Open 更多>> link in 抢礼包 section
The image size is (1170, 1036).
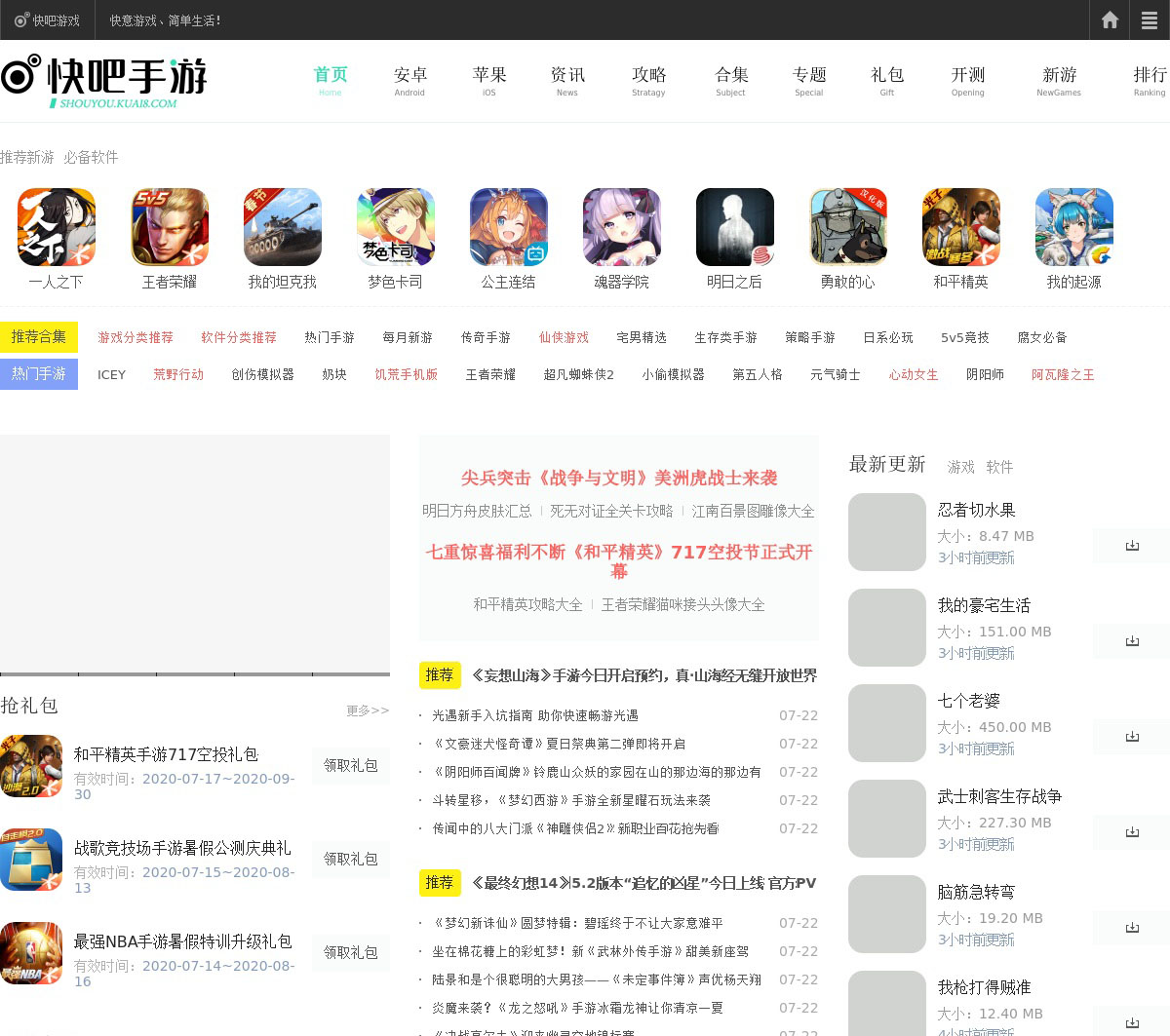[x=368, y=710]
